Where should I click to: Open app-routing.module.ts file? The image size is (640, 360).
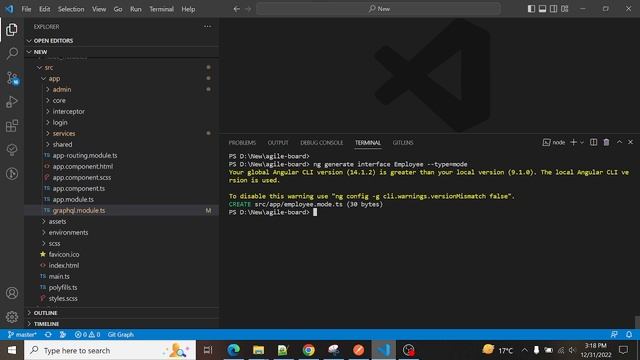click(x=122, y=156)
